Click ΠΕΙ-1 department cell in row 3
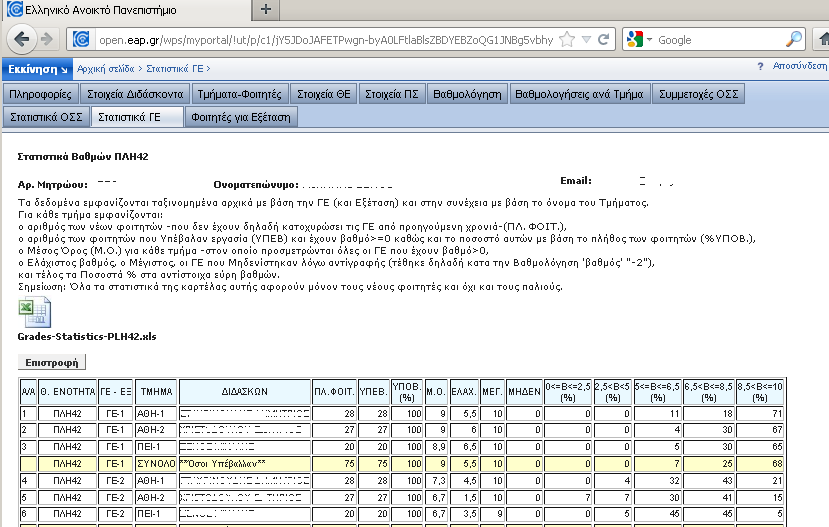Viewport: 829px width, 527px height. [156, 447]
